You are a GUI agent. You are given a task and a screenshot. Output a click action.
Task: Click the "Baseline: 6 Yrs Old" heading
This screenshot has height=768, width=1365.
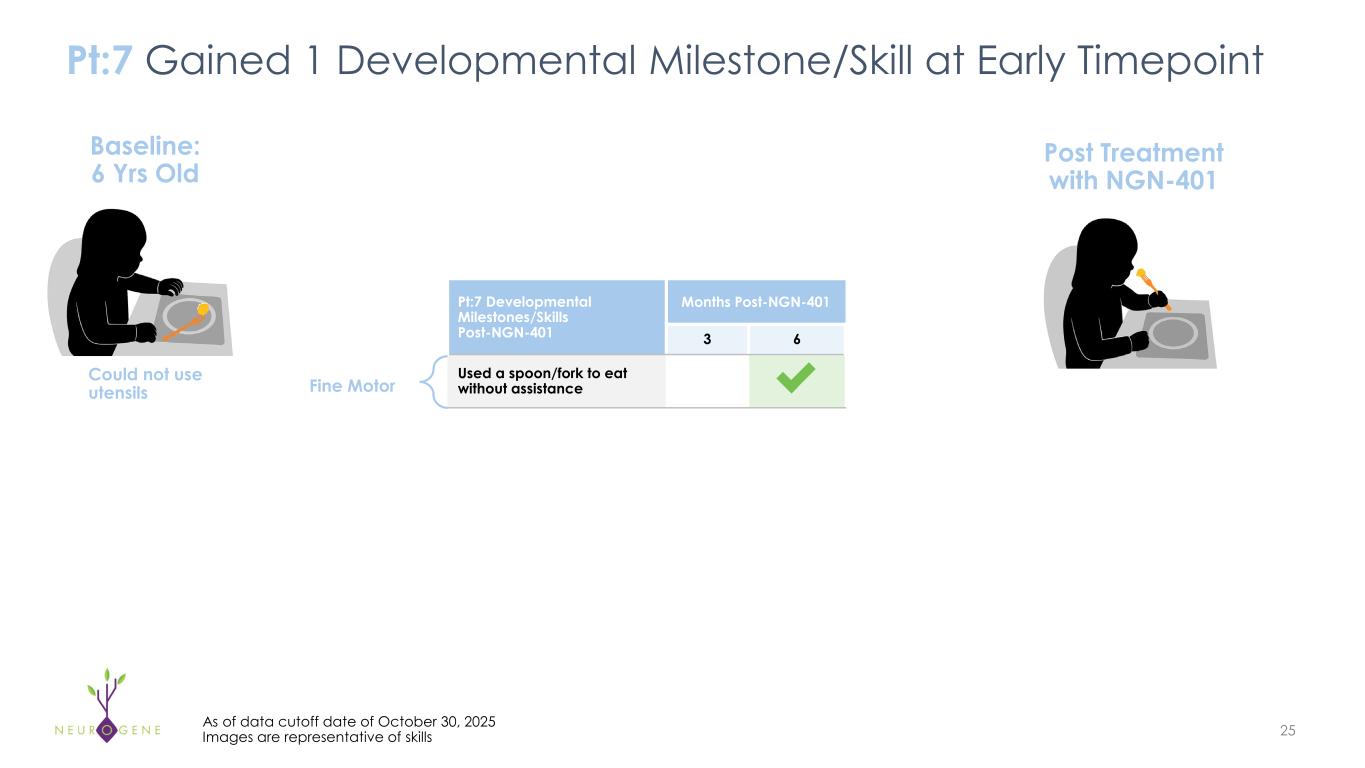click(x=146, y=160)
